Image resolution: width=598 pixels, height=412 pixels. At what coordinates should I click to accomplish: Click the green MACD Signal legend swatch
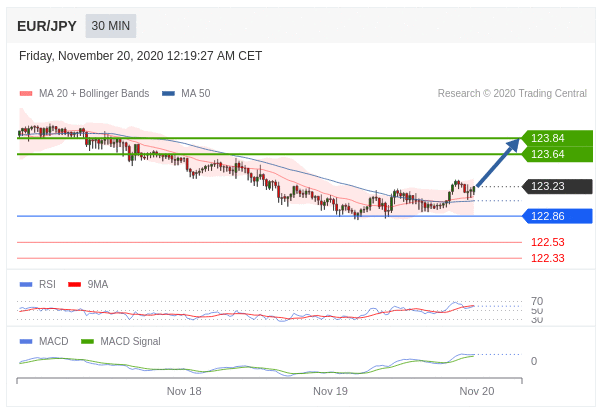[88, 341]
